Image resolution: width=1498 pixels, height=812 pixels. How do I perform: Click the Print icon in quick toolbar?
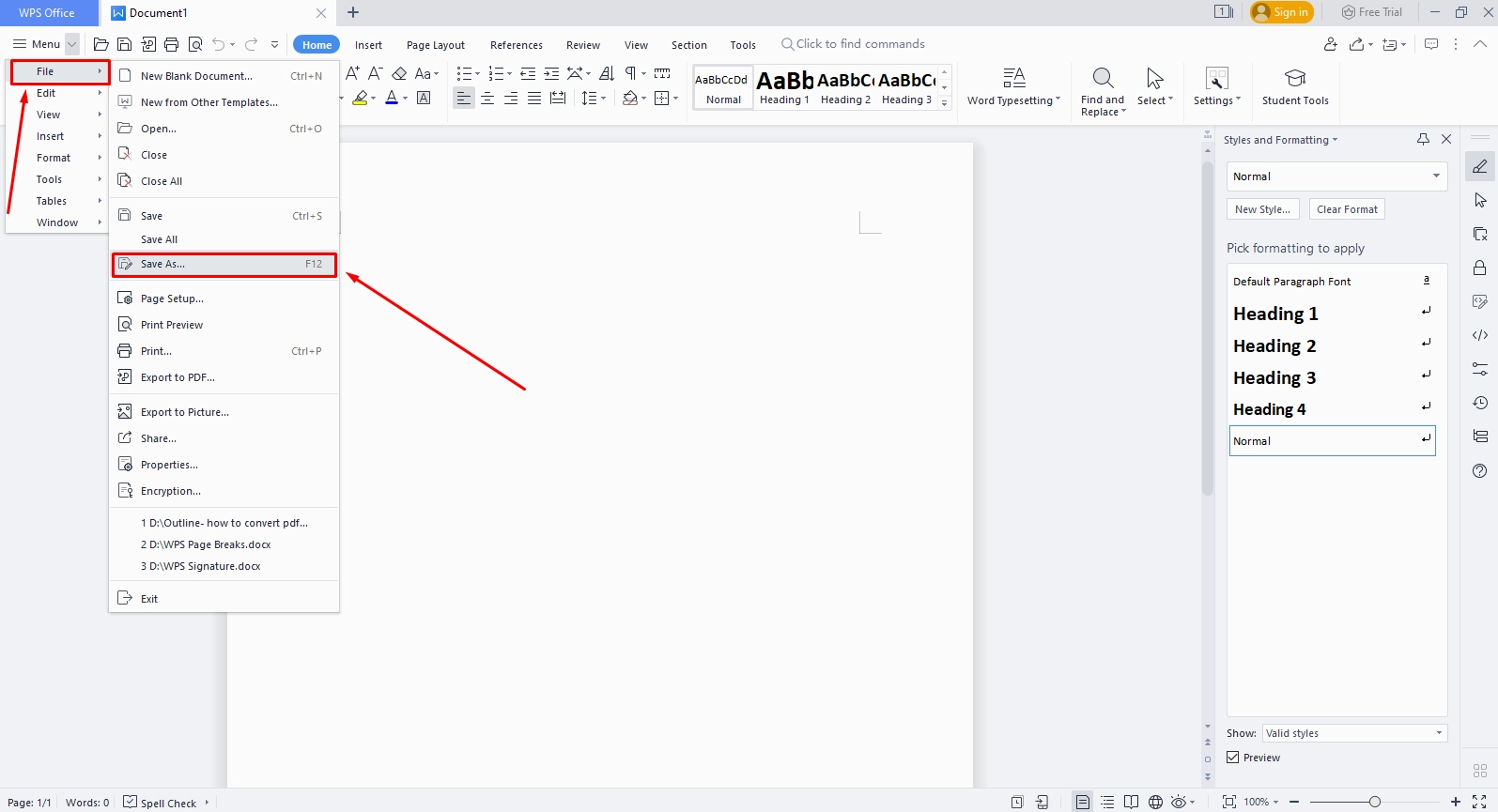click(171, 44)
